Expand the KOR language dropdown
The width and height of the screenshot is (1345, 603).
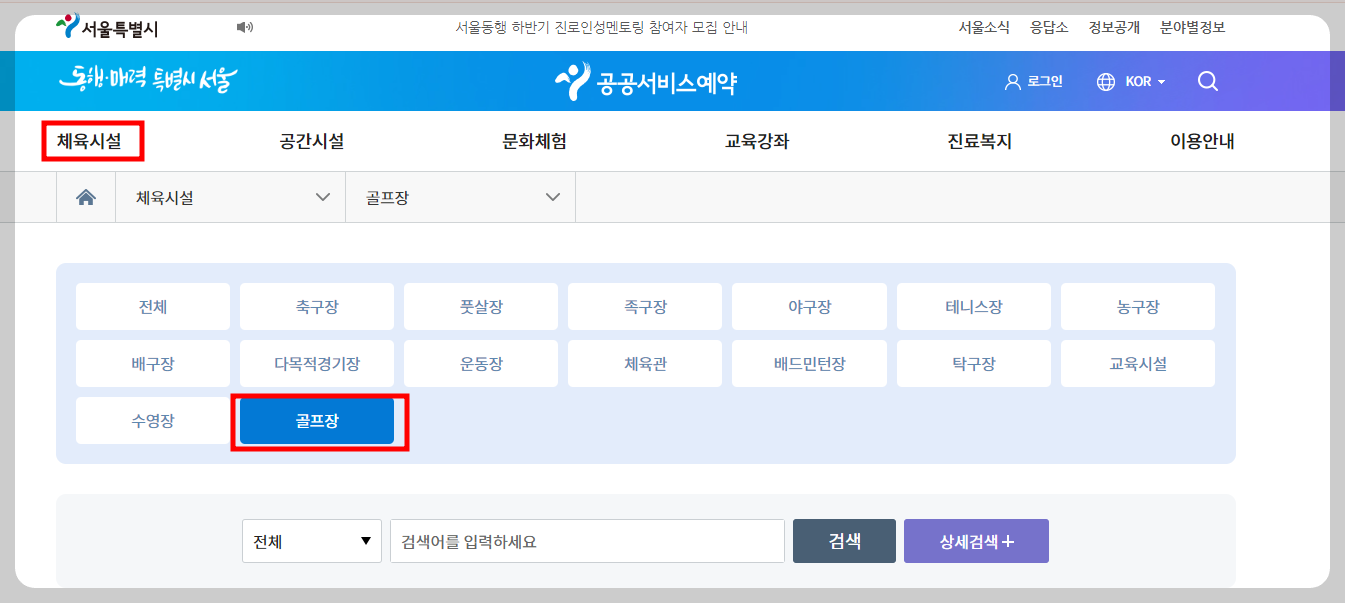(1138, 82)
